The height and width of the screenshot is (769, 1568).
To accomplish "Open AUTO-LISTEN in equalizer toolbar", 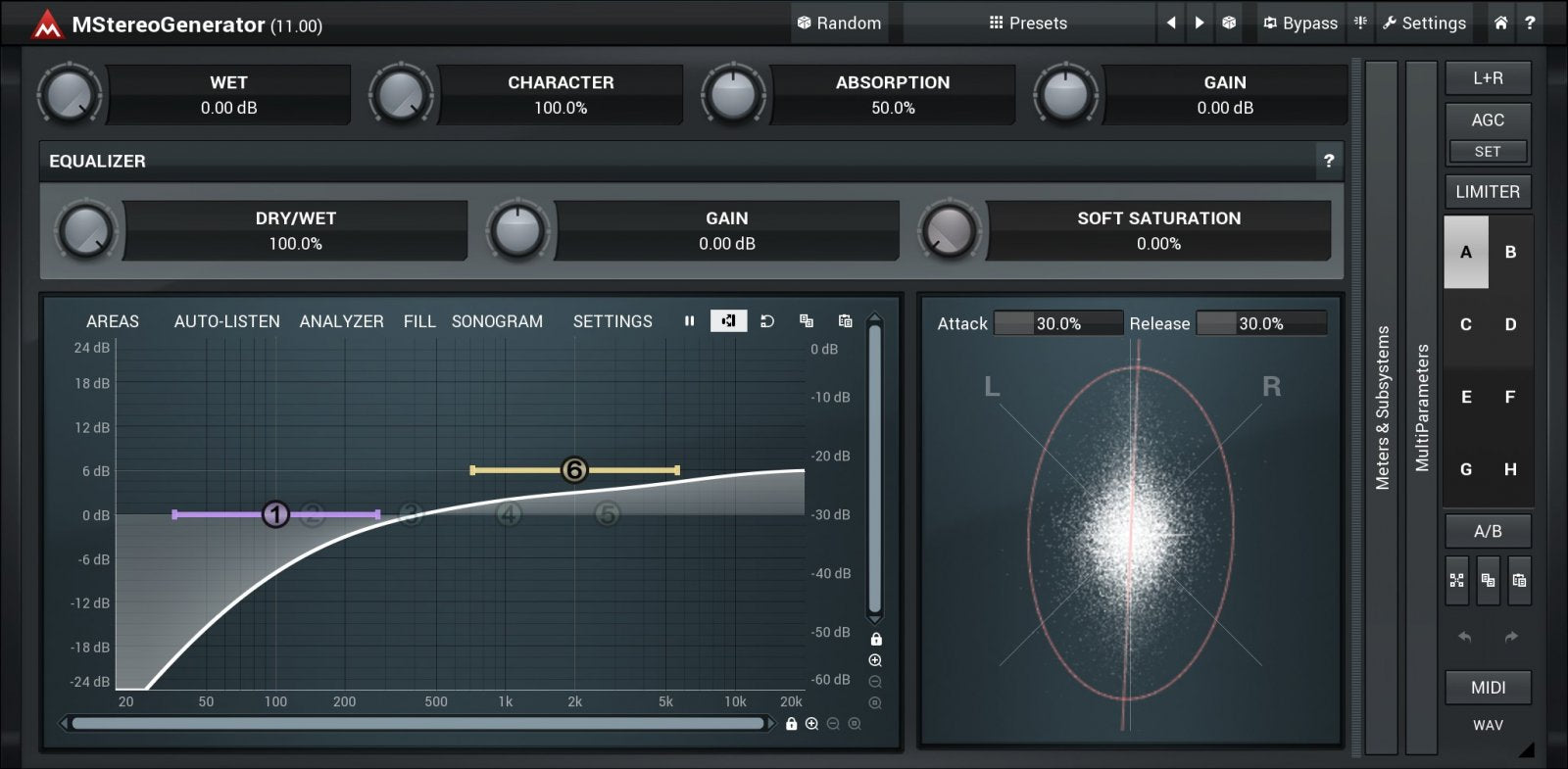I will point(226,321).
